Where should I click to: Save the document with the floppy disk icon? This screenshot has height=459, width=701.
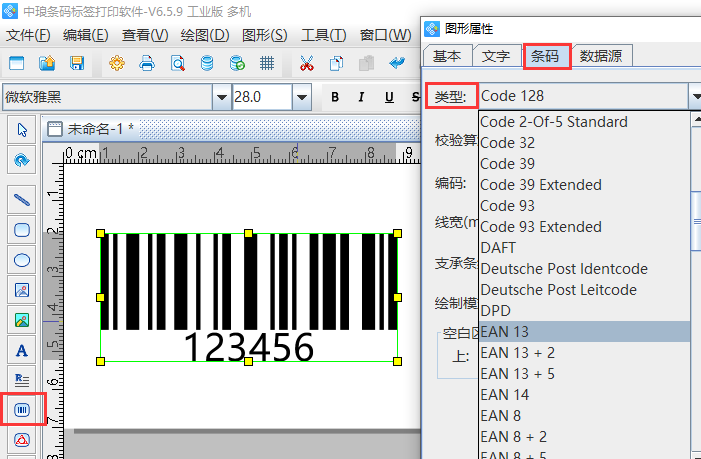click(77, 64)
